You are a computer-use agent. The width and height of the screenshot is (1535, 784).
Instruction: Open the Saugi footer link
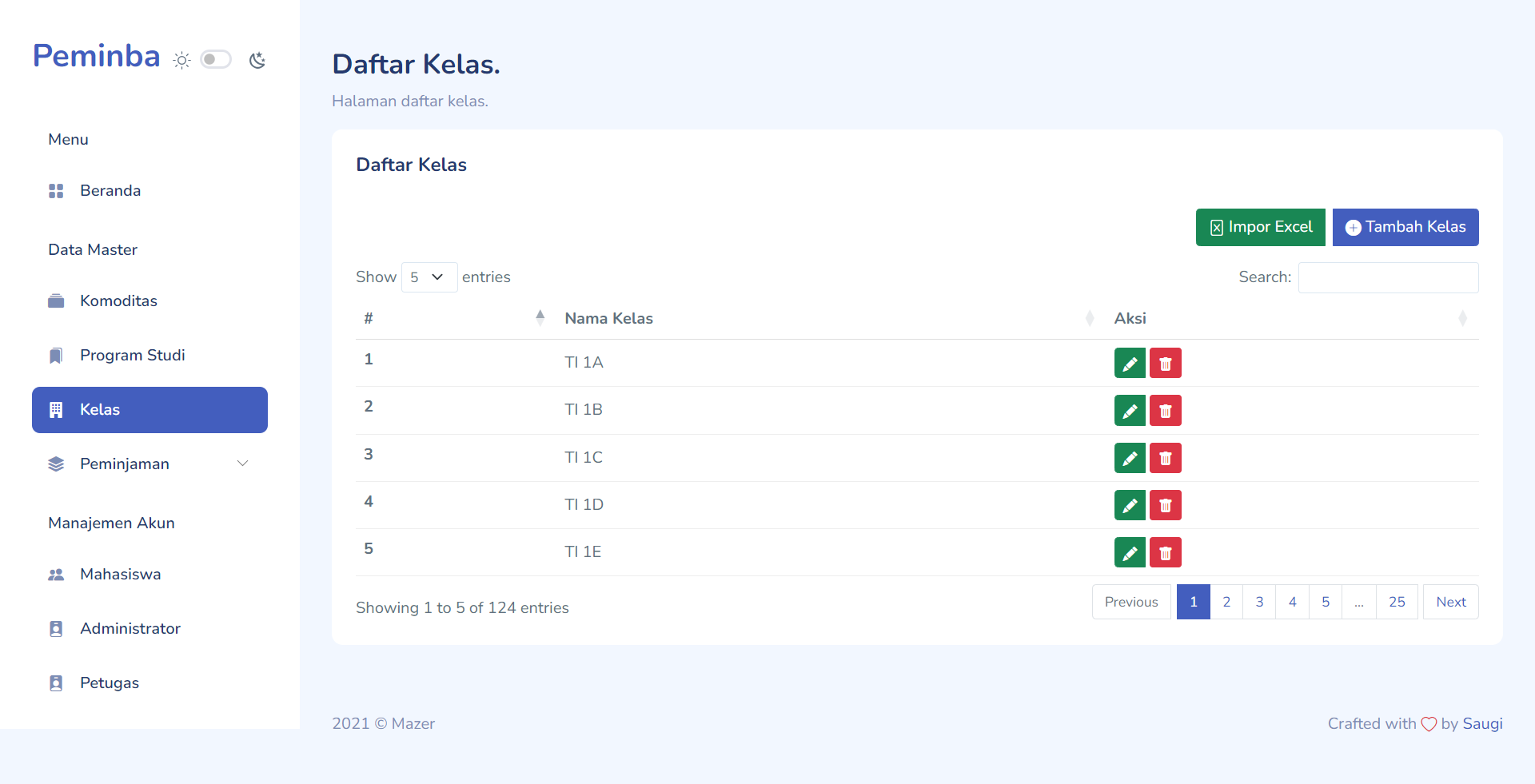[x=1483, y=723]
